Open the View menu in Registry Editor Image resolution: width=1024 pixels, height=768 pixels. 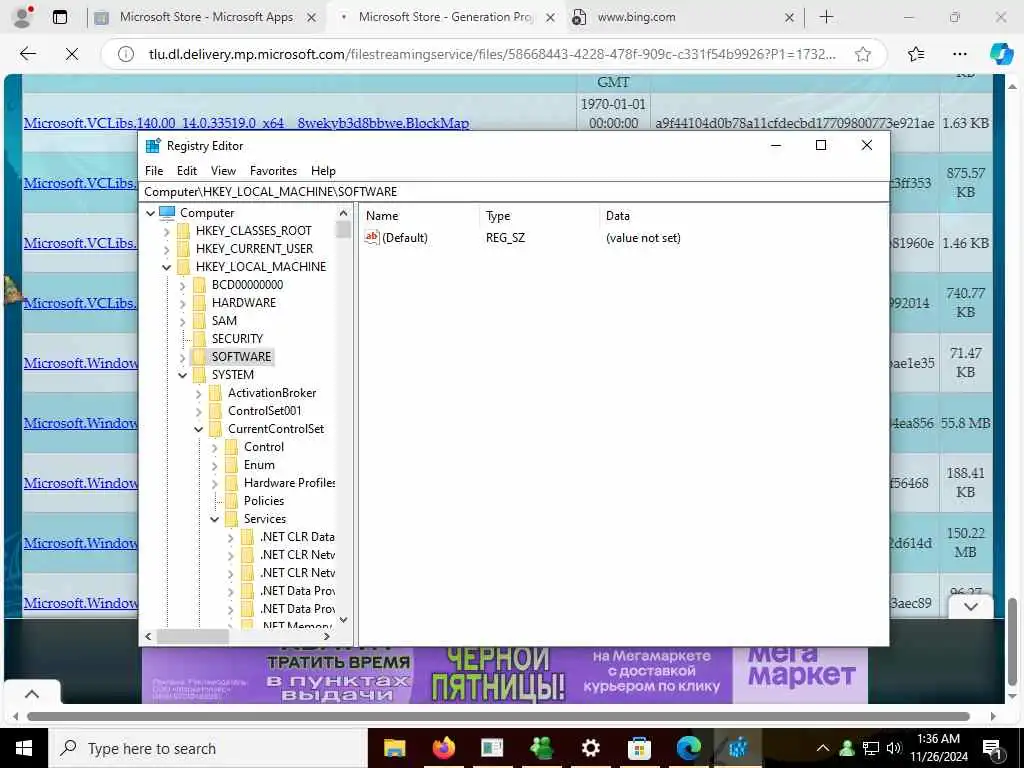[x=223, y=170]
